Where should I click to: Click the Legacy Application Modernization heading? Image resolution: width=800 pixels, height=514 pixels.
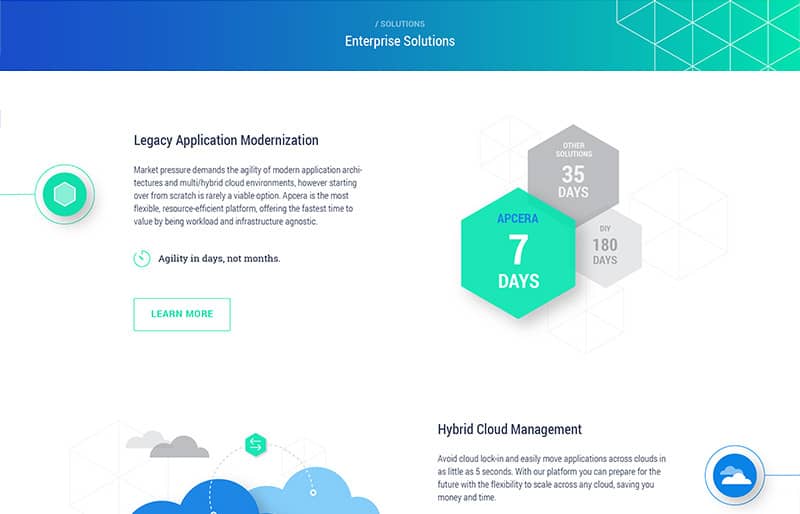click(x=226, y=140)
